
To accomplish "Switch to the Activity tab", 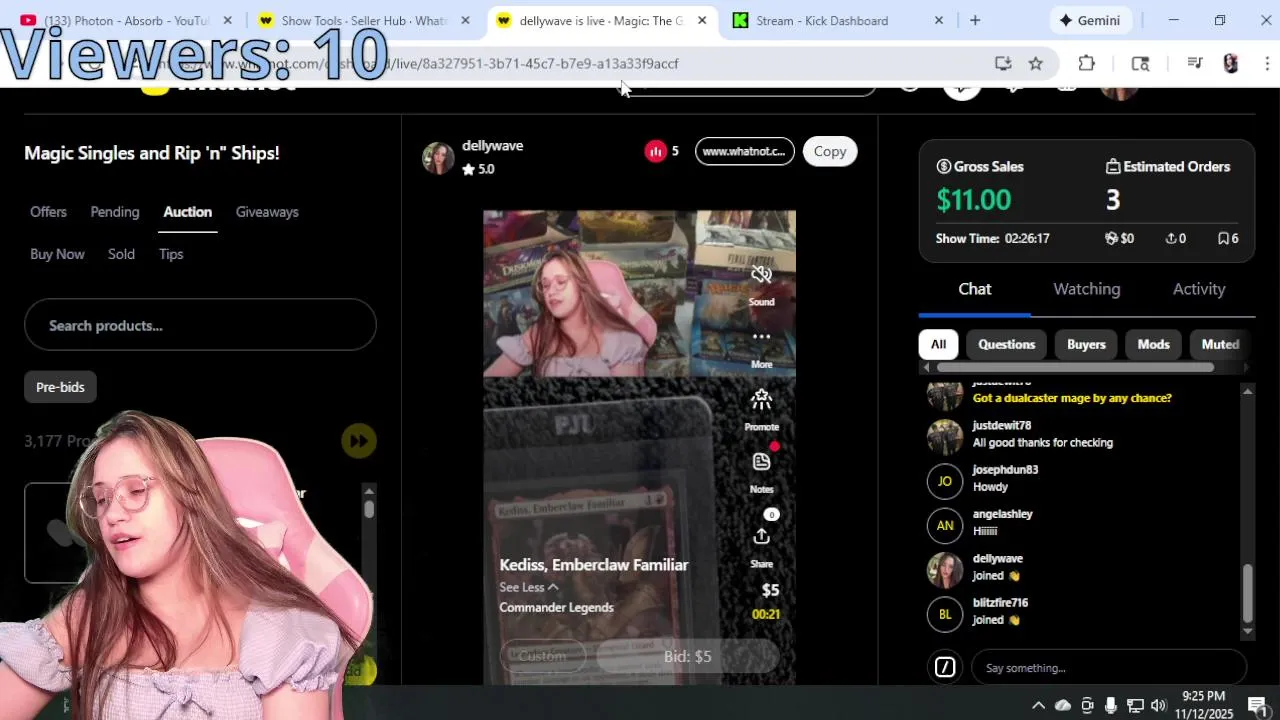I will (x=1199, y=289).
